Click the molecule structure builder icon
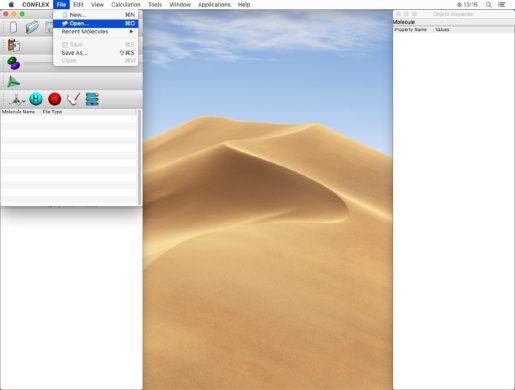The width and height of the screenshot is (515, 390). 17,99
